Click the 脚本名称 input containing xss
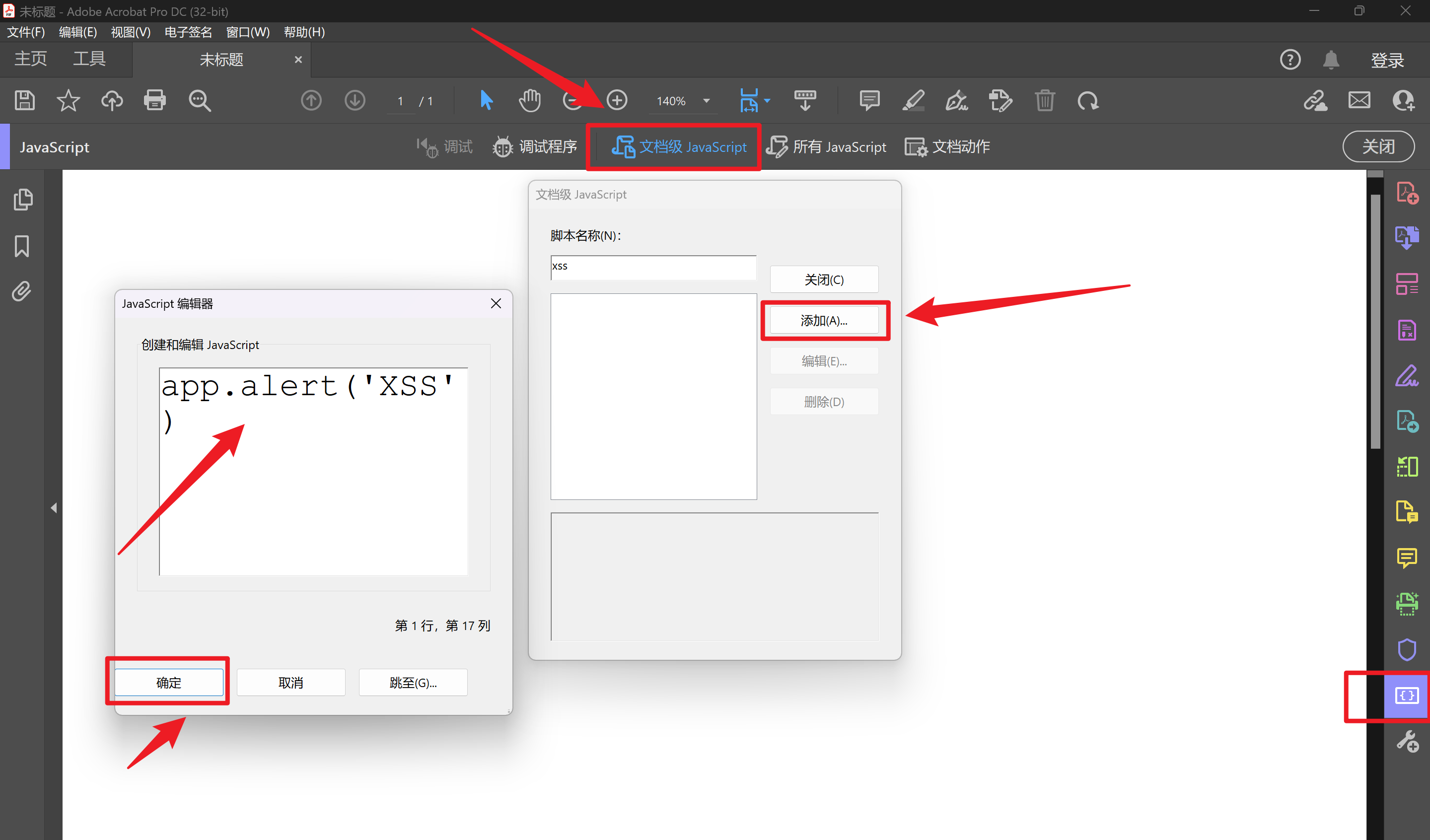Viewport: 1430px width, 840px height. tap(653, 267)
